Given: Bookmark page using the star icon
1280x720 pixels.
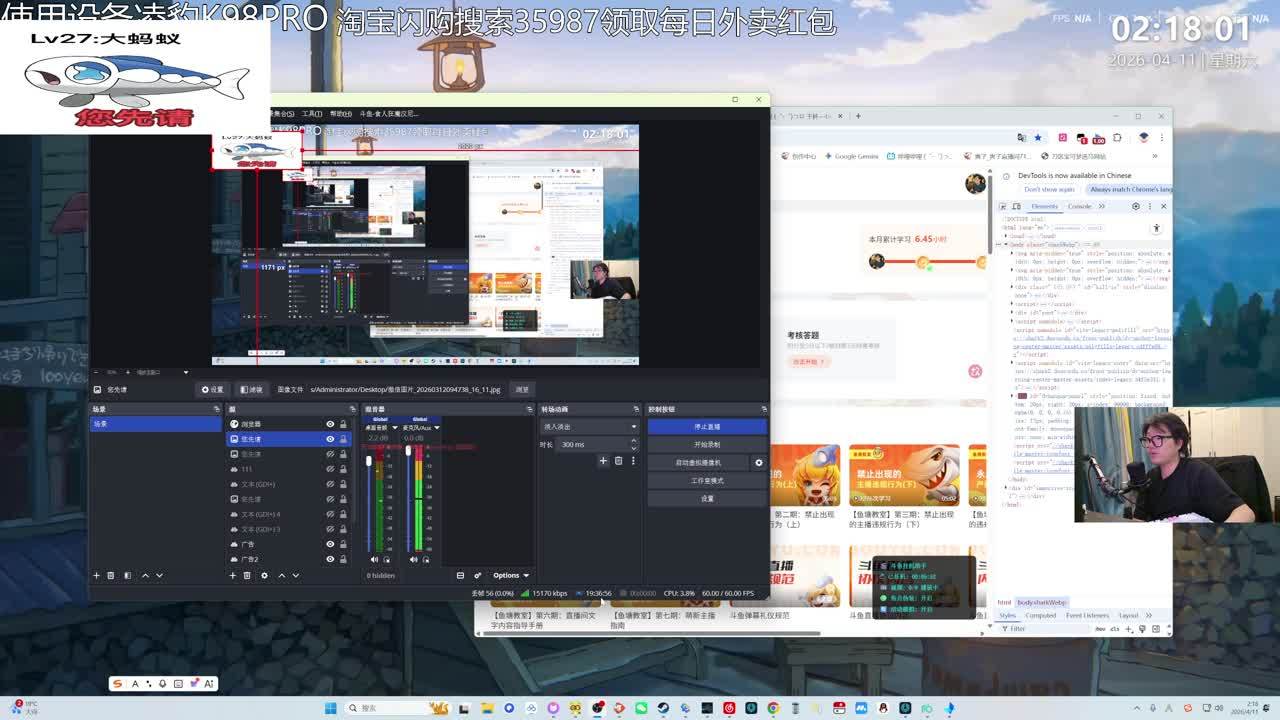Looking at the screenshot, I should click(x=1037, y=137).
